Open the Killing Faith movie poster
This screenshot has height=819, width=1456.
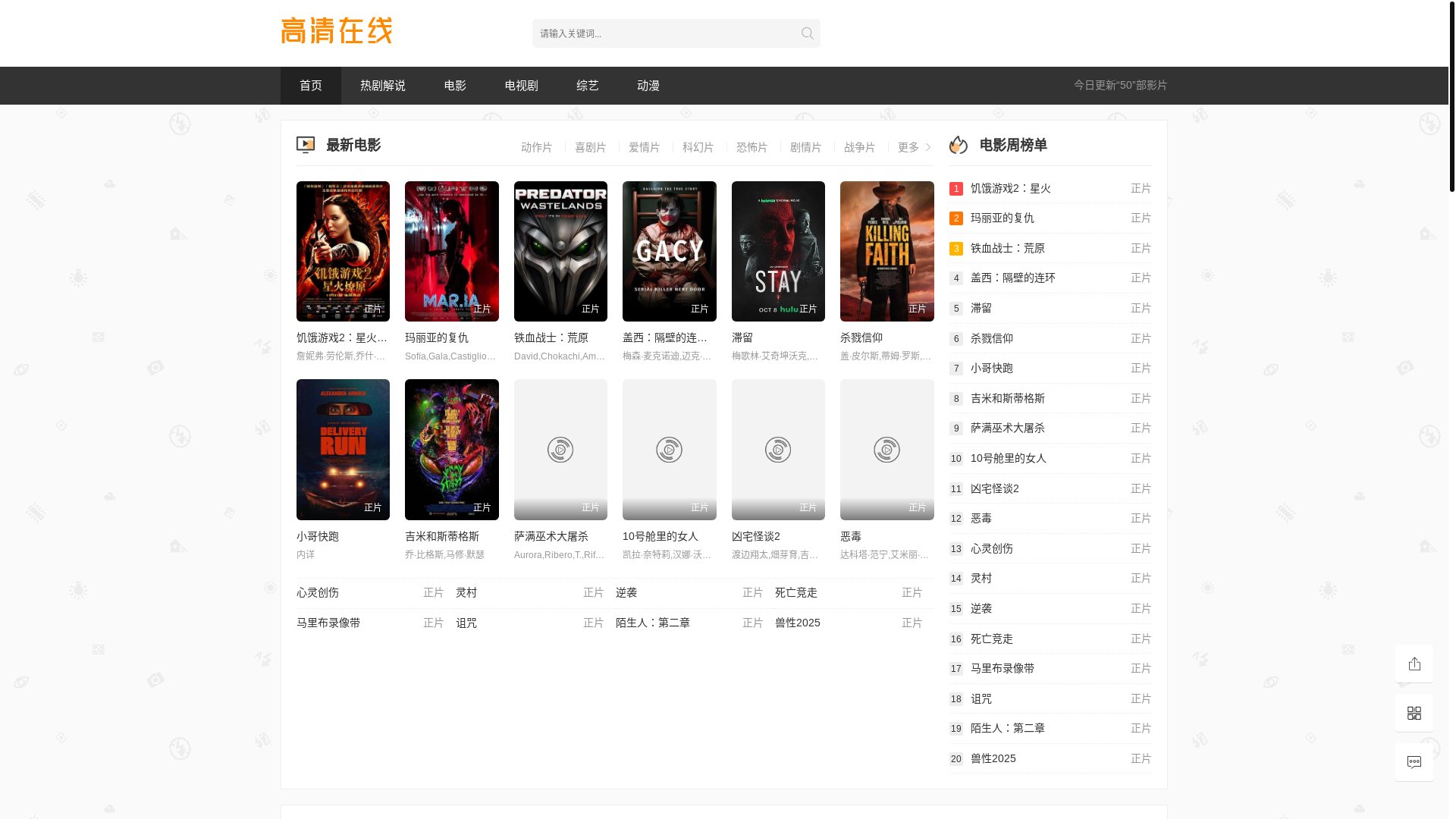coord(887,251)
